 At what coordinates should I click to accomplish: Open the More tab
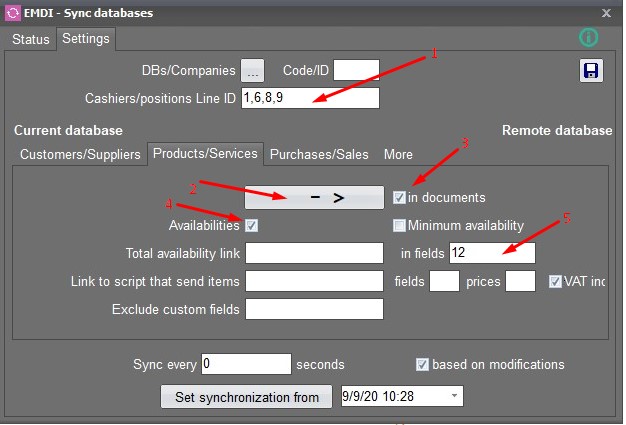coord(398,154)
